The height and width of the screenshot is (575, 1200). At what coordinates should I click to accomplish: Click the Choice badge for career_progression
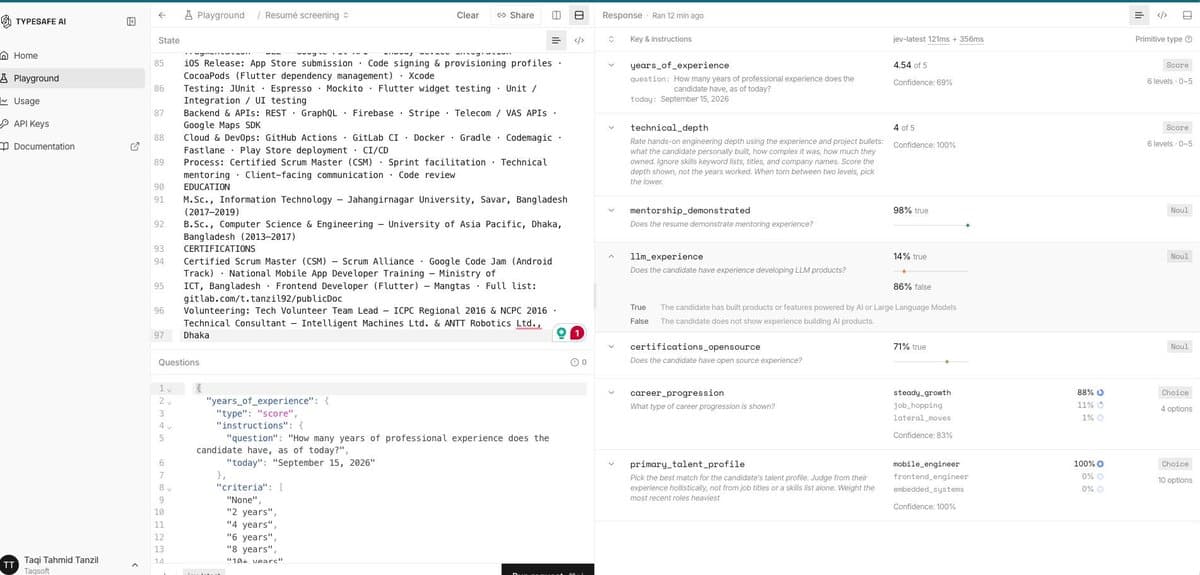(1175, 393)
